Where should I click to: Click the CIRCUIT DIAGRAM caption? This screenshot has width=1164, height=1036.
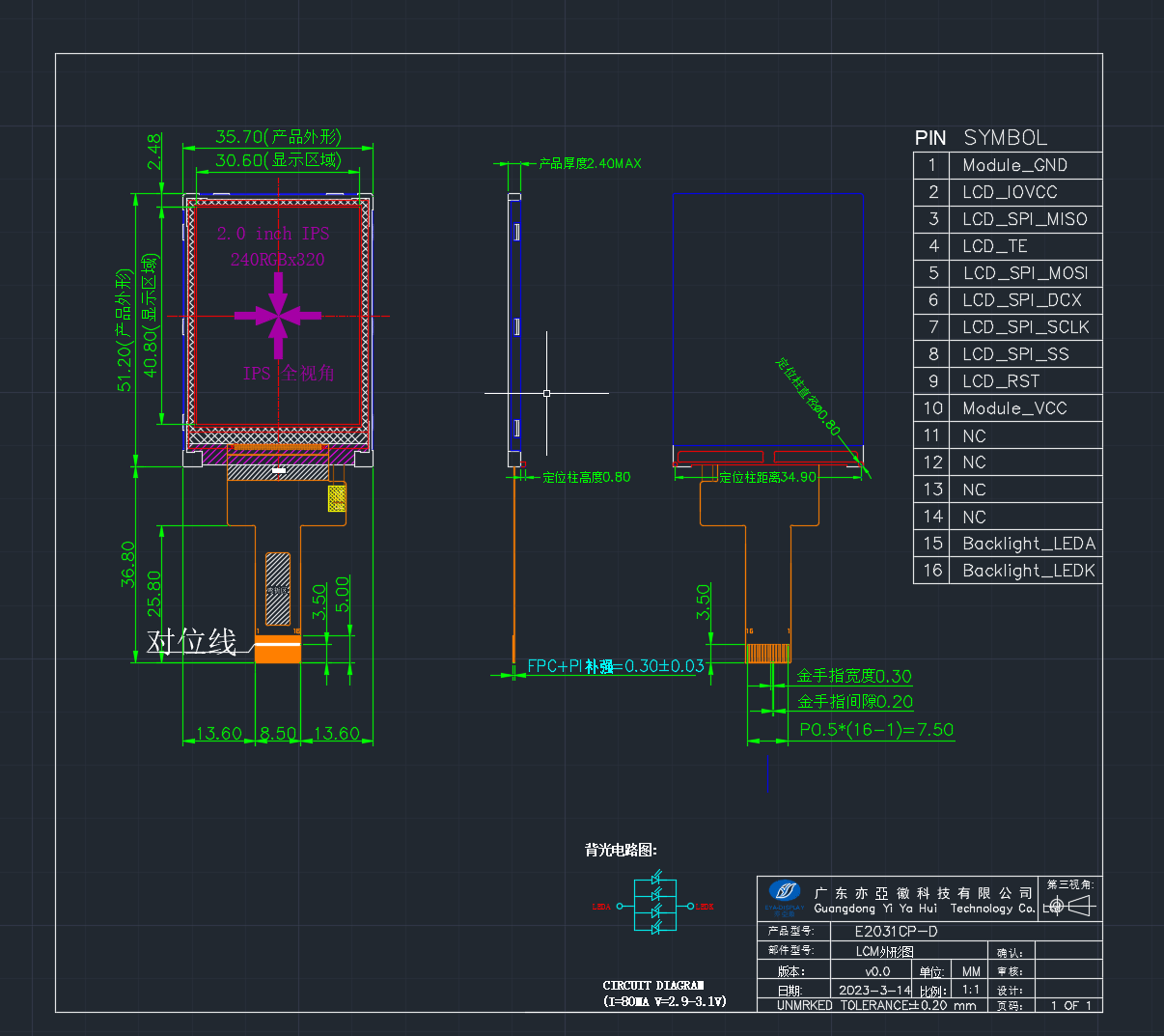coord(653,986)
